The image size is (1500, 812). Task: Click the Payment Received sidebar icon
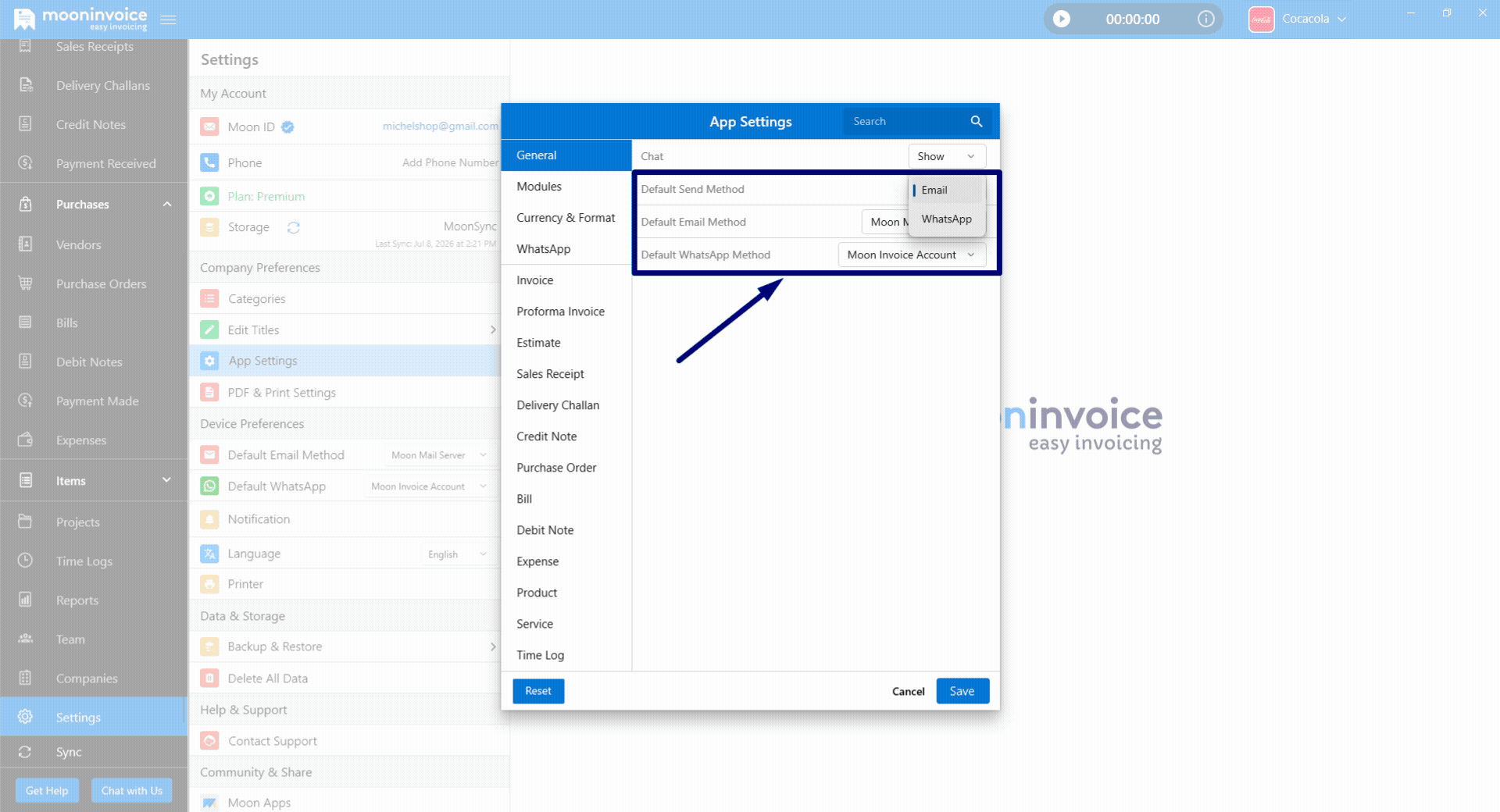(26, 162)
